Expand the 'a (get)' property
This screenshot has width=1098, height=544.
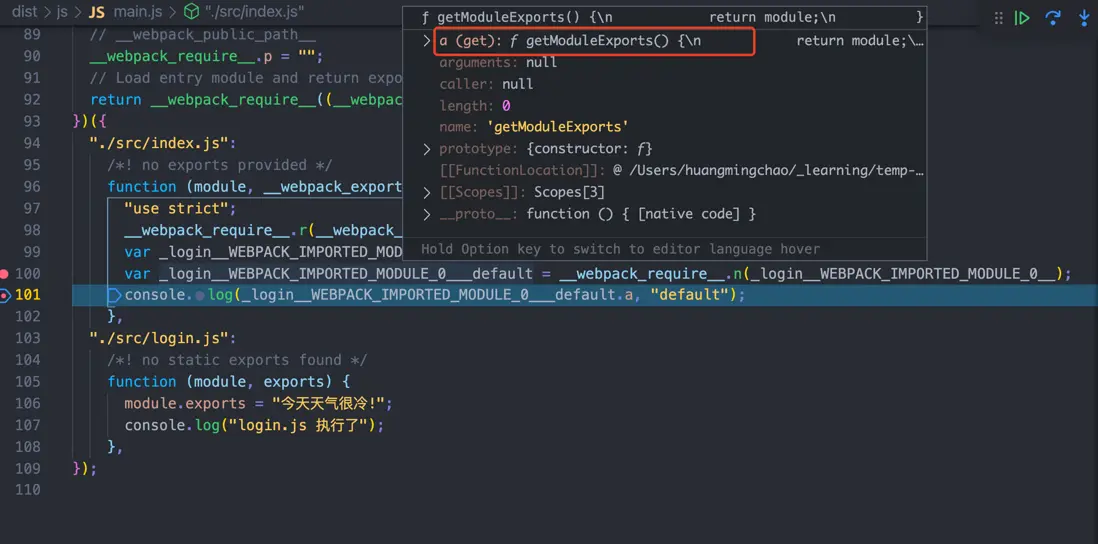426,41
